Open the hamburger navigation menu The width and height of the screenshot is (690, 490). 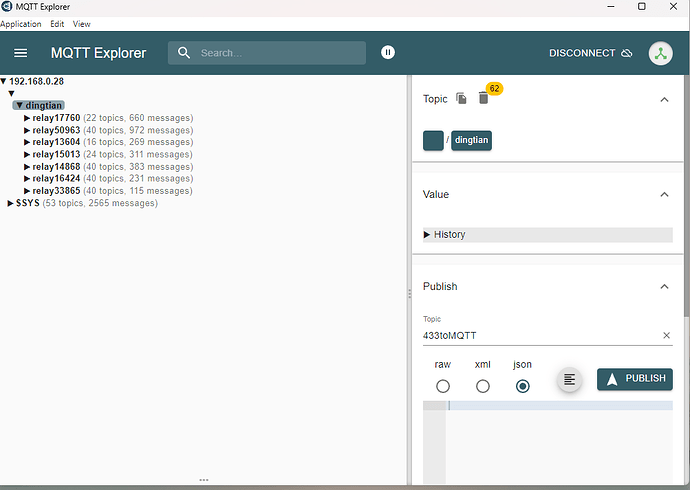pos(21,53)
